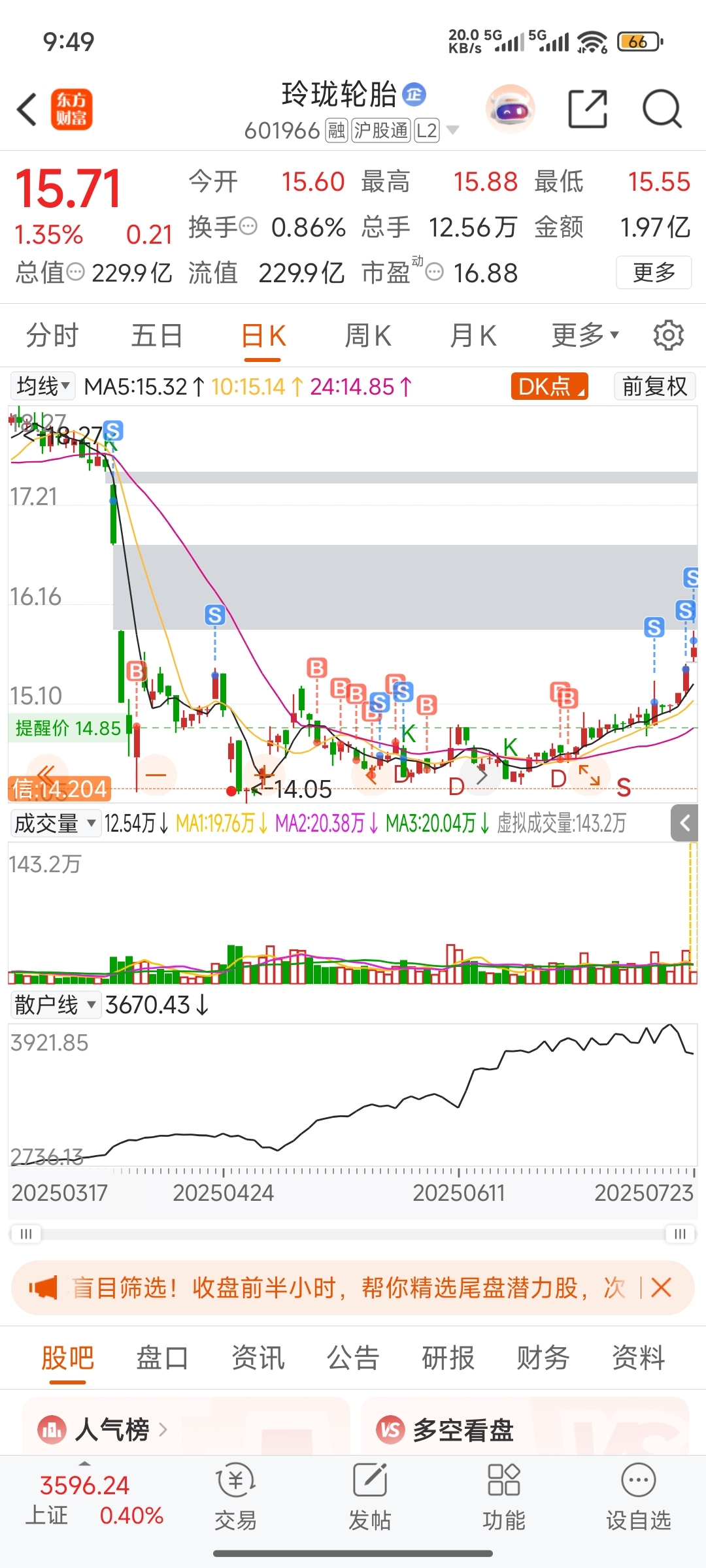
Task: Tap the chart pan-left double arrow
Action: (x=46, y=775)
